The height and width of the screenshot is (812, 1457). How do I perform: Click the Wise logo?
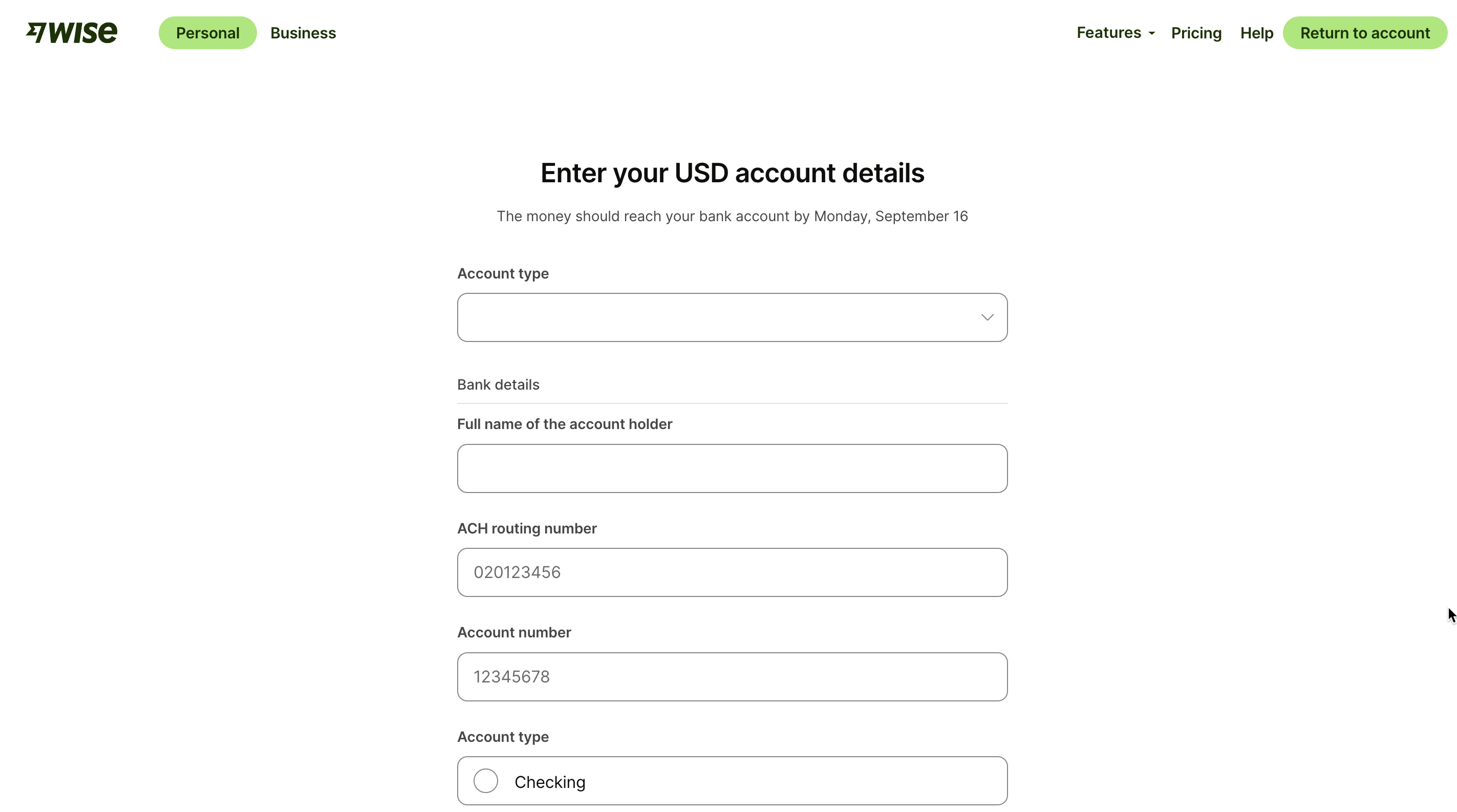click(x=71, y=32)
